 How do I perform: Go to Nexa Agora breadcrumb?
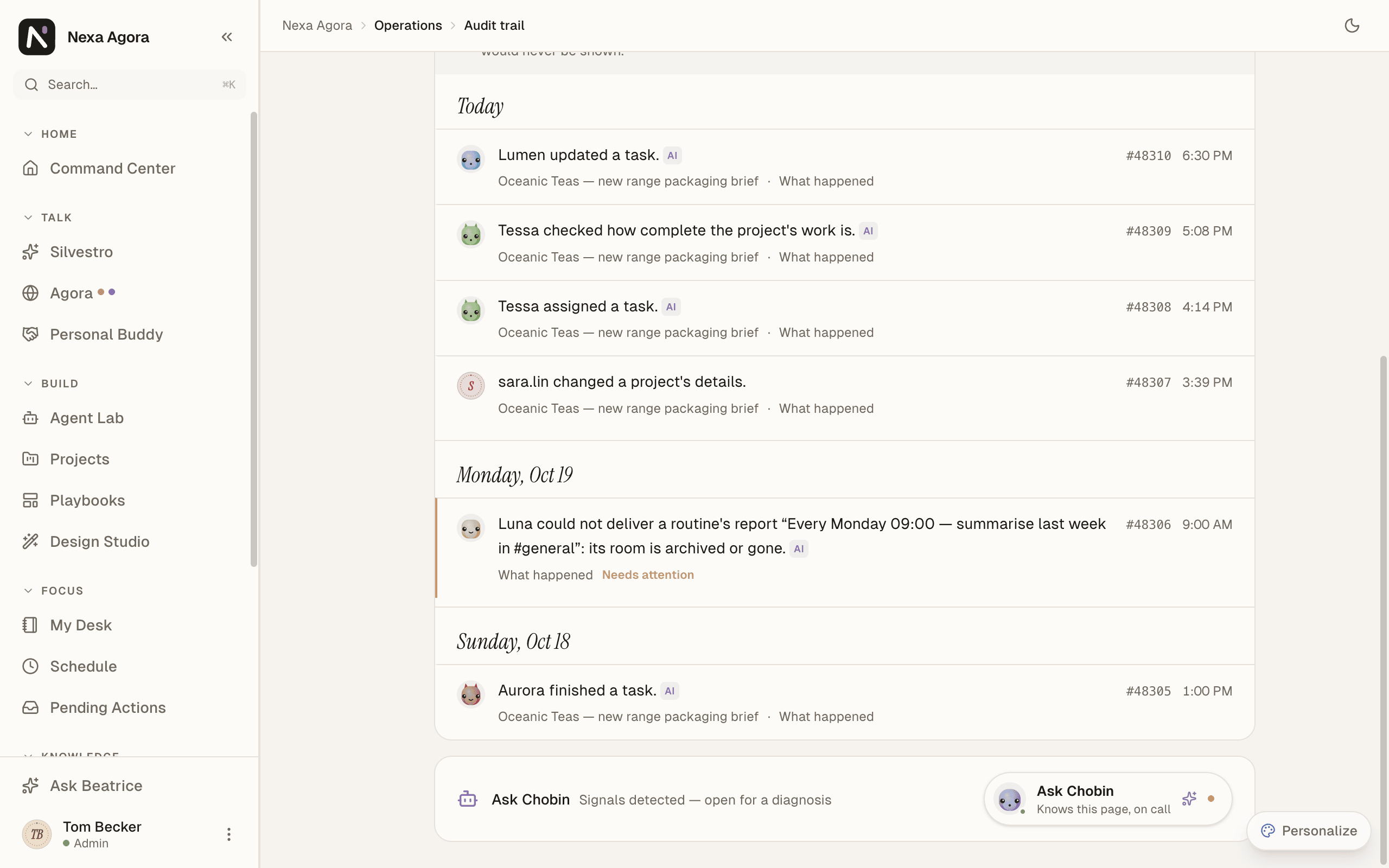coord(317,25)
